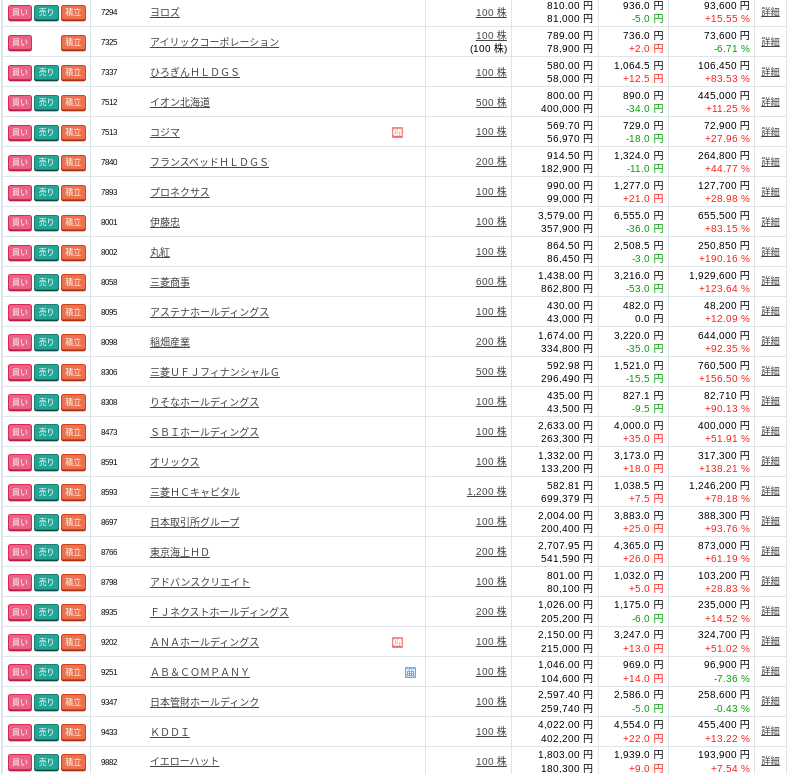Click 買い button for ヨロズ

20,13
